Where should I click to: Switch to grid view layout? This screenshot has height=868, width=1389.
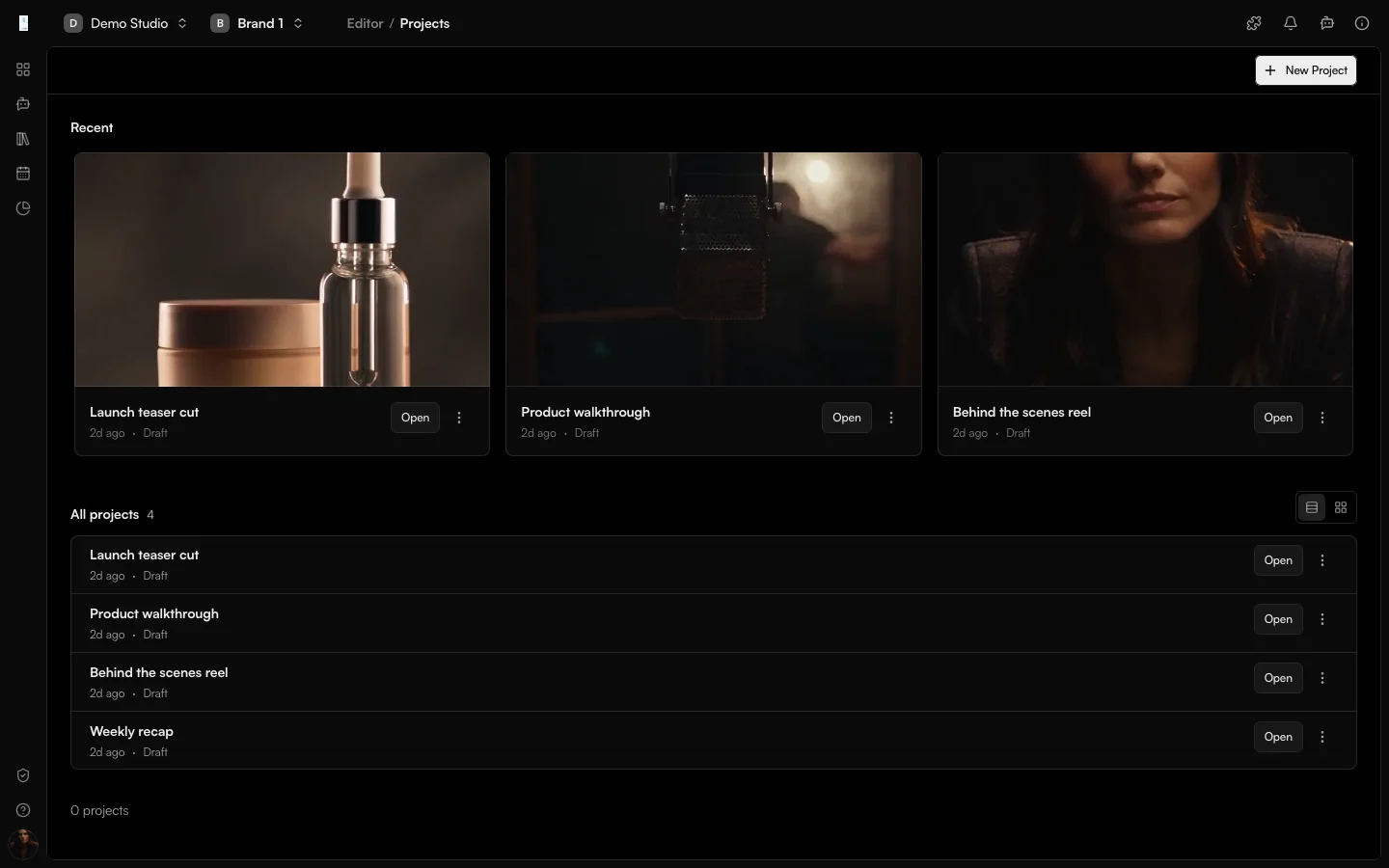pyautogui.click(x=1341, y=507)
